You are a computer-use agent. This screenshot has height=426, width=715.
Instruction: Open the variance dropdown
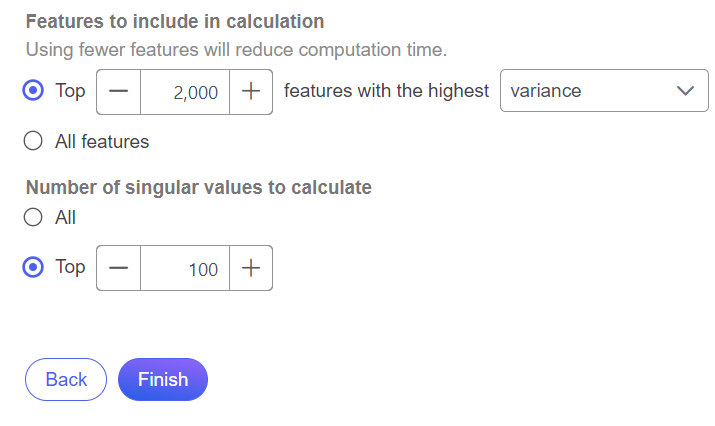point(590,91)
